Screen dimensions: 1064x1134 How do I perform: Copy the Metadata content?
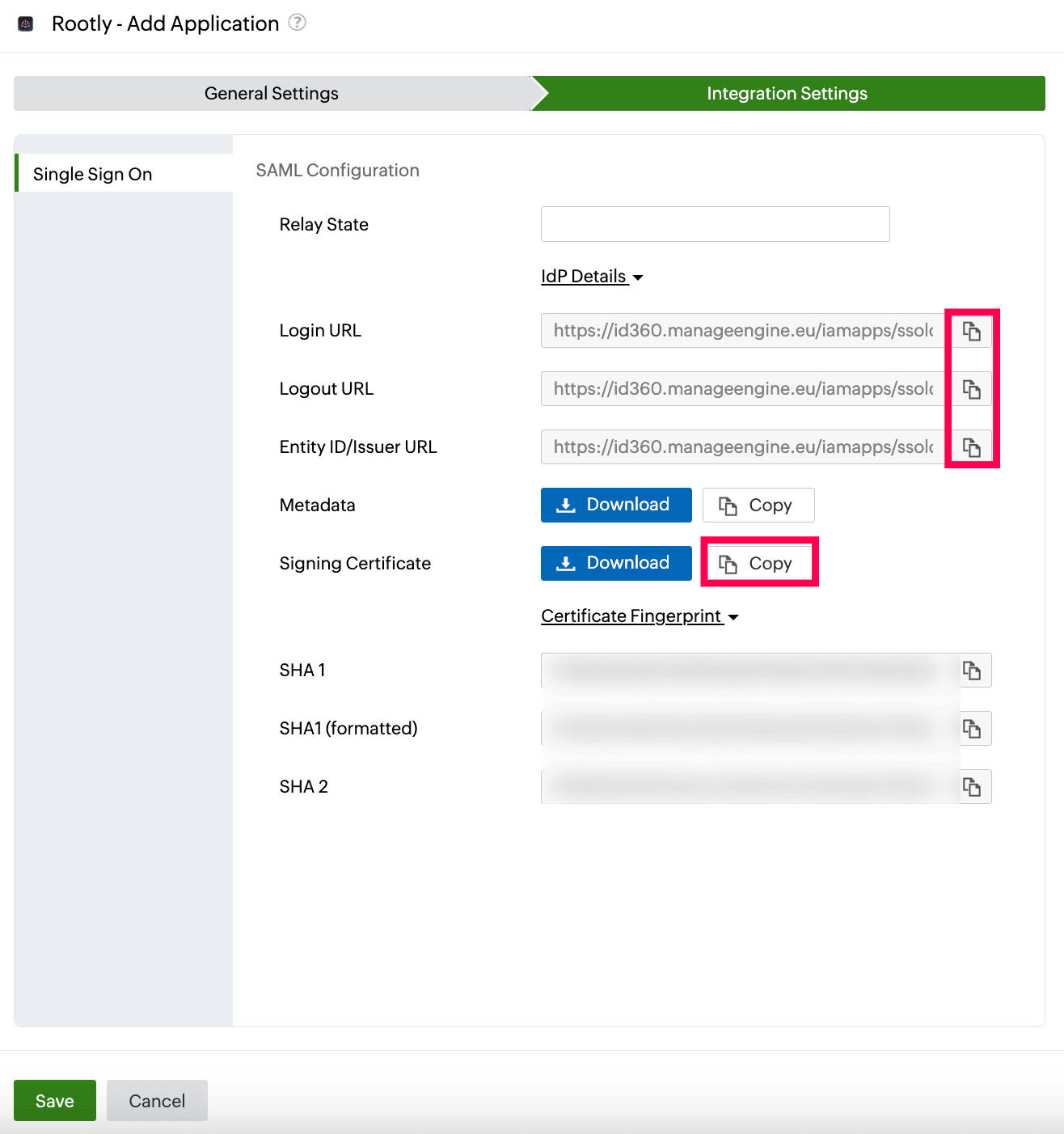click(758, 505)
